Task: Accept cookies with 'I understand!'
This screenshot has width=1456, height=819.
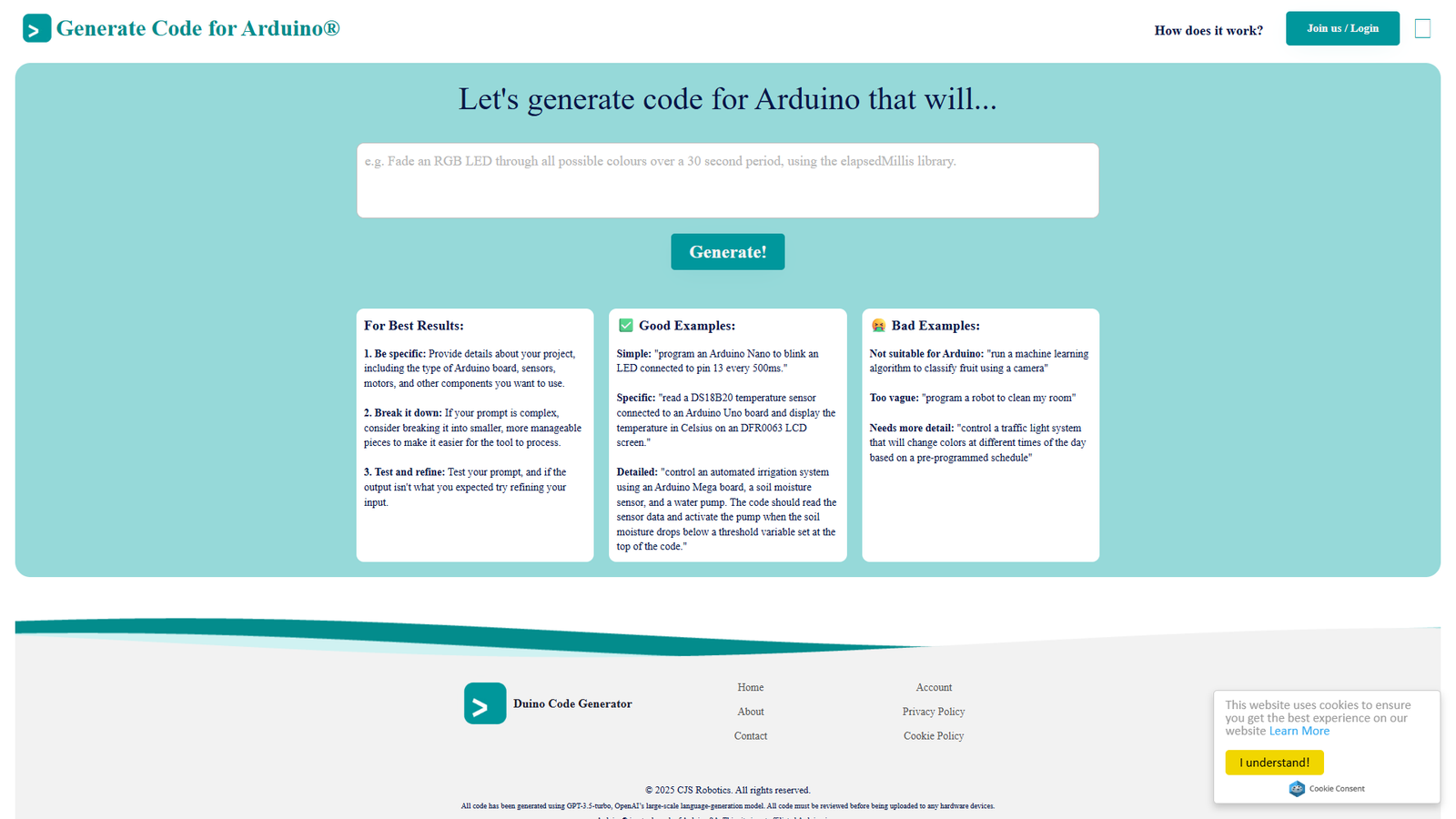Action: coord(1274,763)
